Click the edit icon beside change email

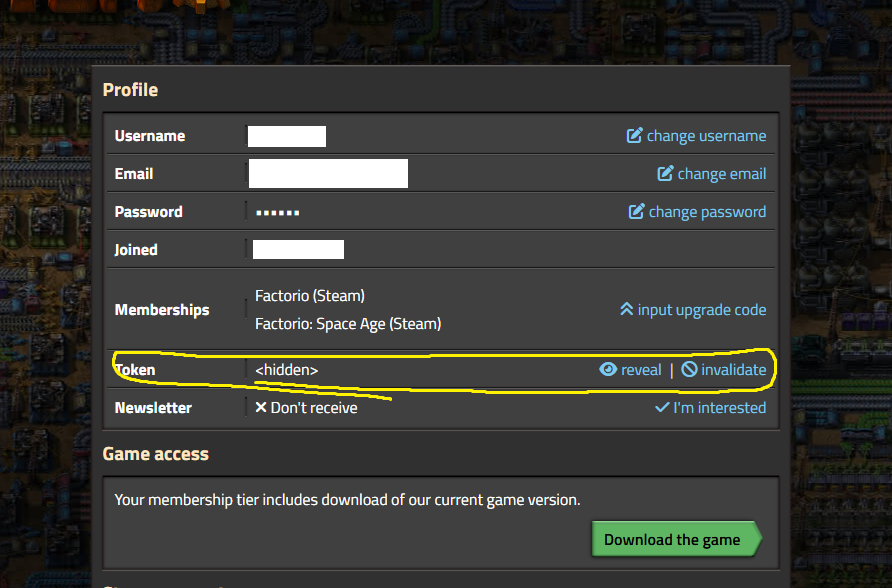point(665,173)
